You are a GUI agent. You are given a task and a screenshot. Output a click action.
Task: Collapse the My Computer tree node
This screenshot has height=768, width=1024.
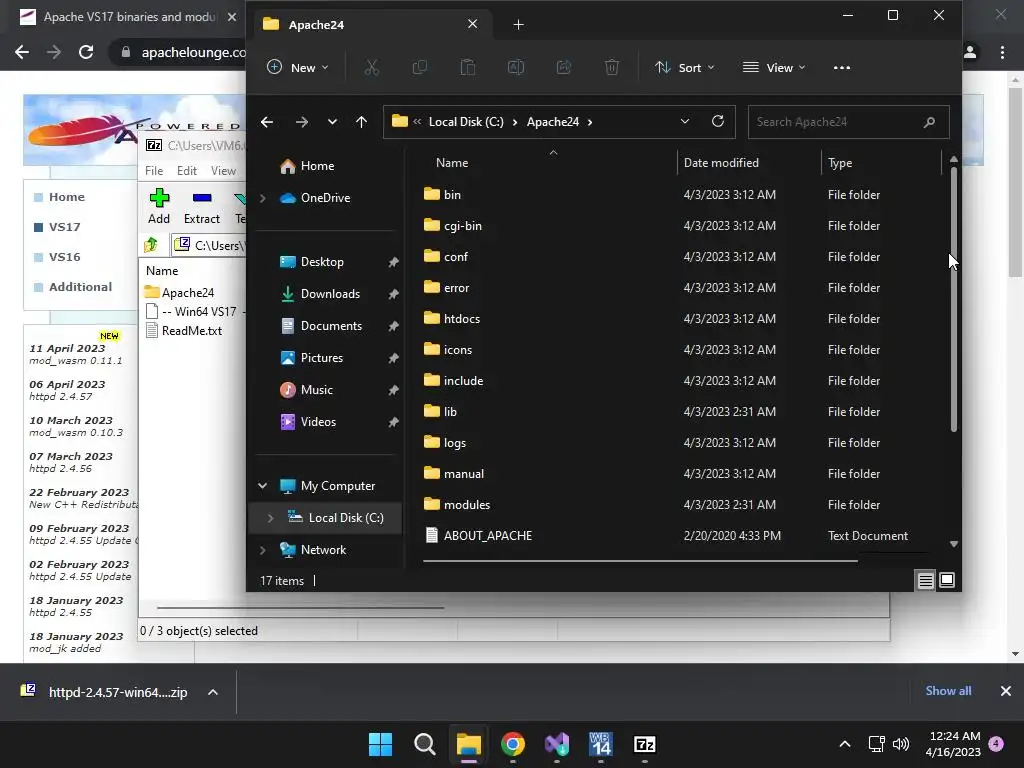pos(263,486)
